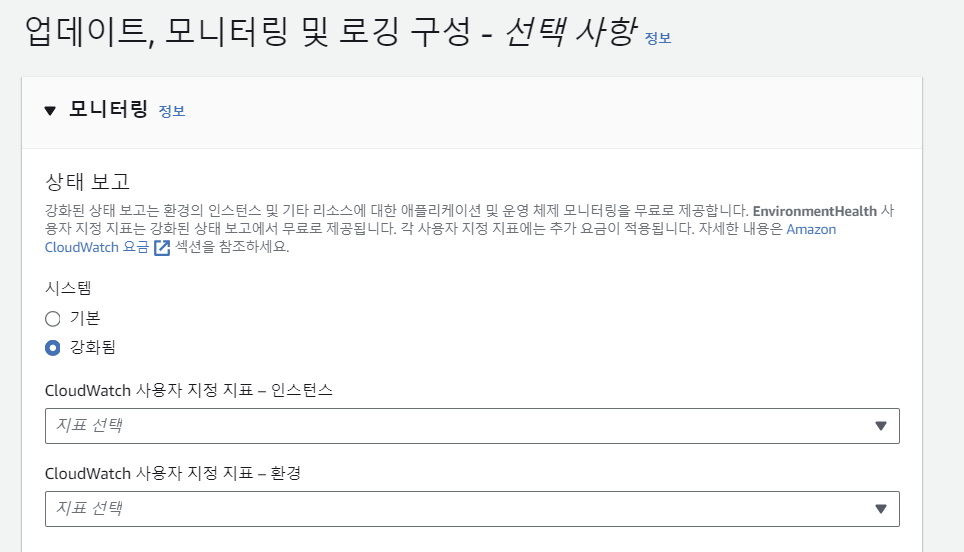Viewport: 964px width, 552px height.
Task: Click the external-link icon after CloudWatch 요금
Action: pyautogui.click(x=162, y=248)
